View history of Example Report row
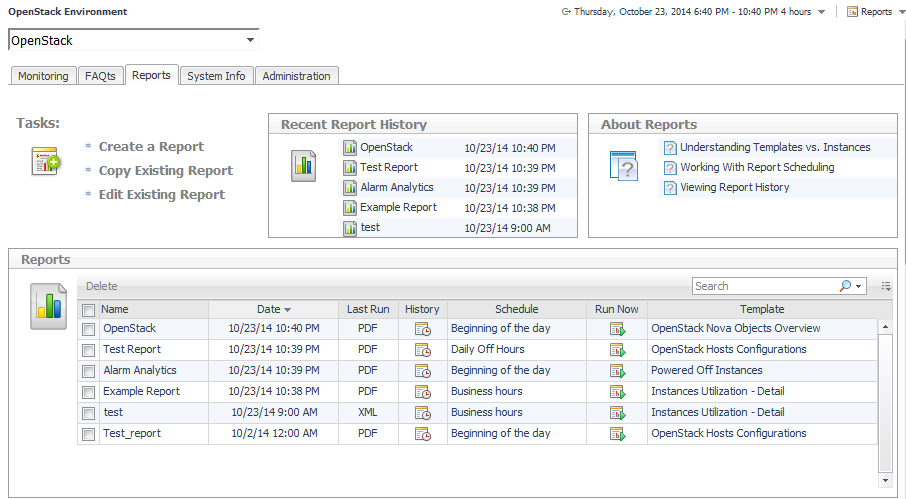The width and height of the screenshot is (906, 499). [422, 392]
